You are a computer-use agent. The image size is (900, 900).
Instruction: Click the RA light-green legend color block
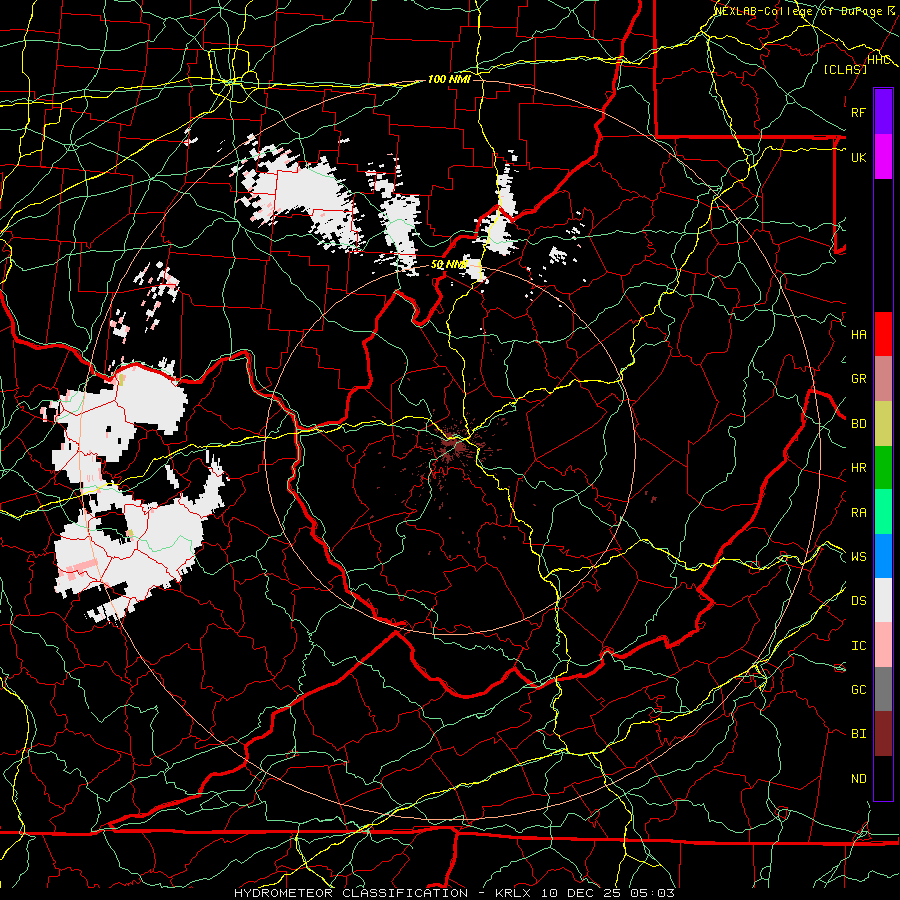(x=883, y=512)
